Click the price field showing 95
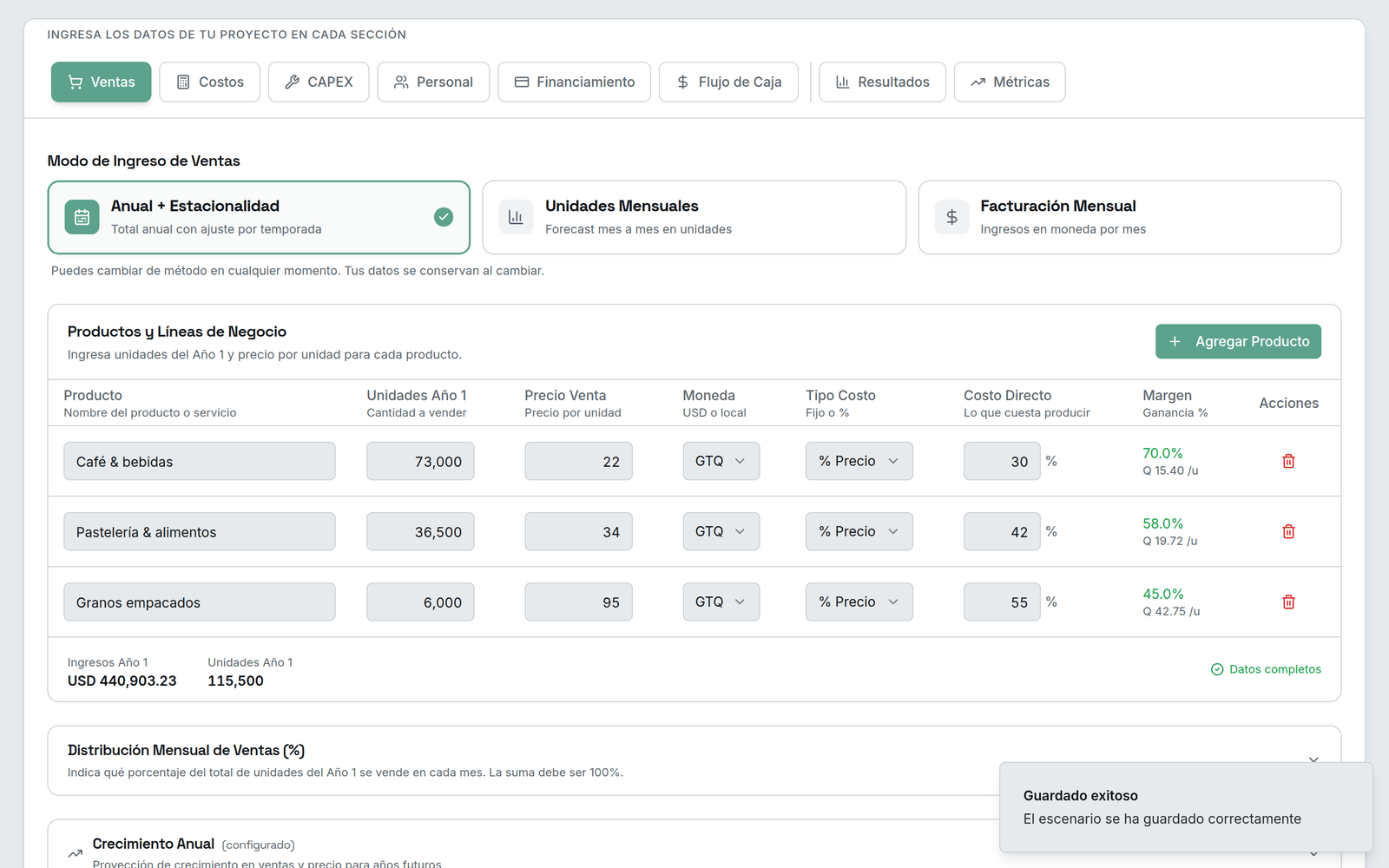Image resolution: width=1389 pixels, height=868 pixels. [578, 602]
